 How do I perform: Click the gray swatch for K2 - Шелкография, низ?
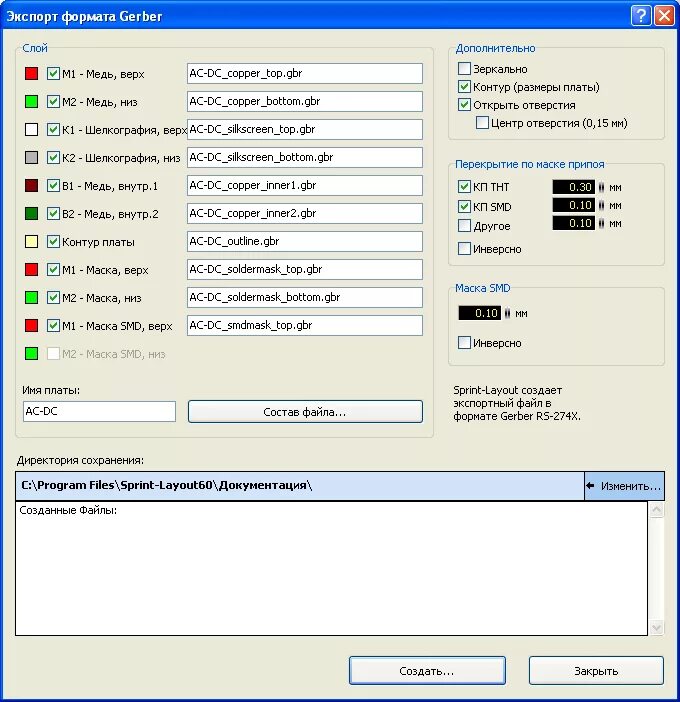pos(31,158)
